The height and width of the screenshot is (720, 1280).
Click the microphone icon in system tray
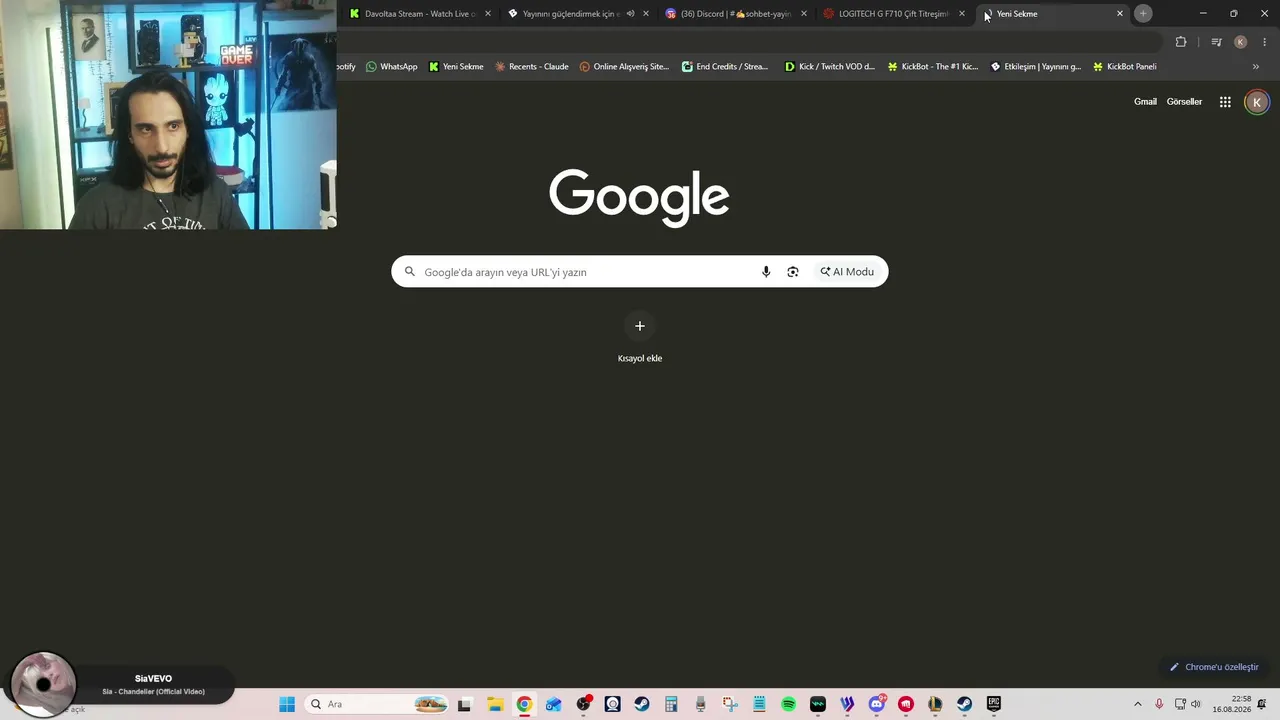click(x=1159, y=704)
